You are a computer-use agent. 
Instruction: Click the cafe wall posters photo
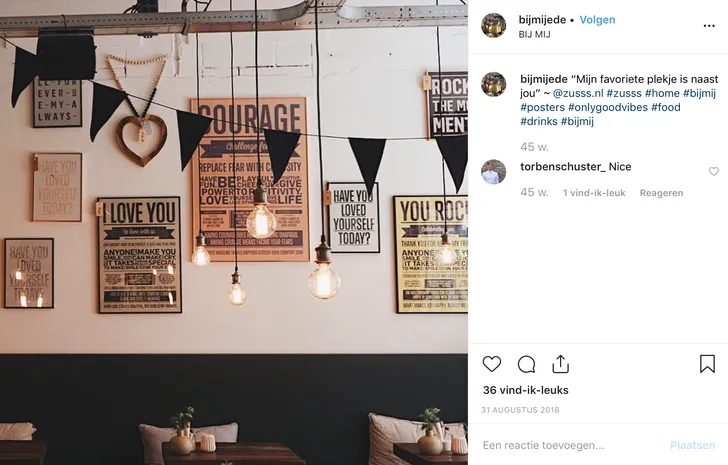(x=234, y=232)
